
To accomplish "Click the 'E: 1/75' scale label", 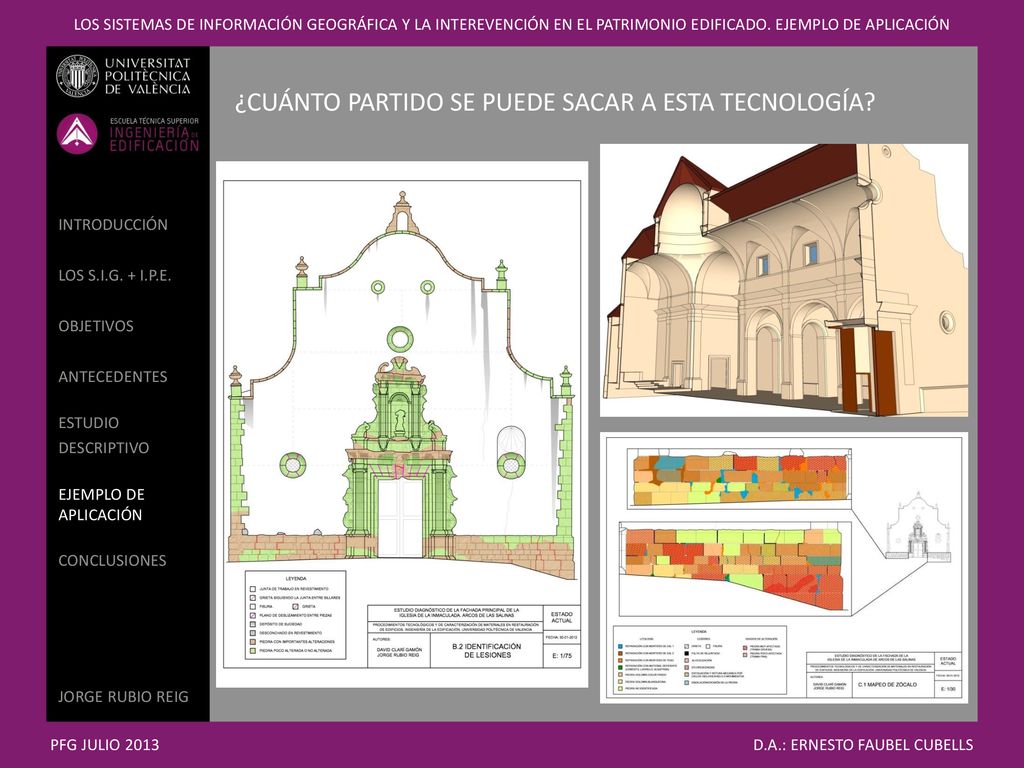I will tap(562, 655).
